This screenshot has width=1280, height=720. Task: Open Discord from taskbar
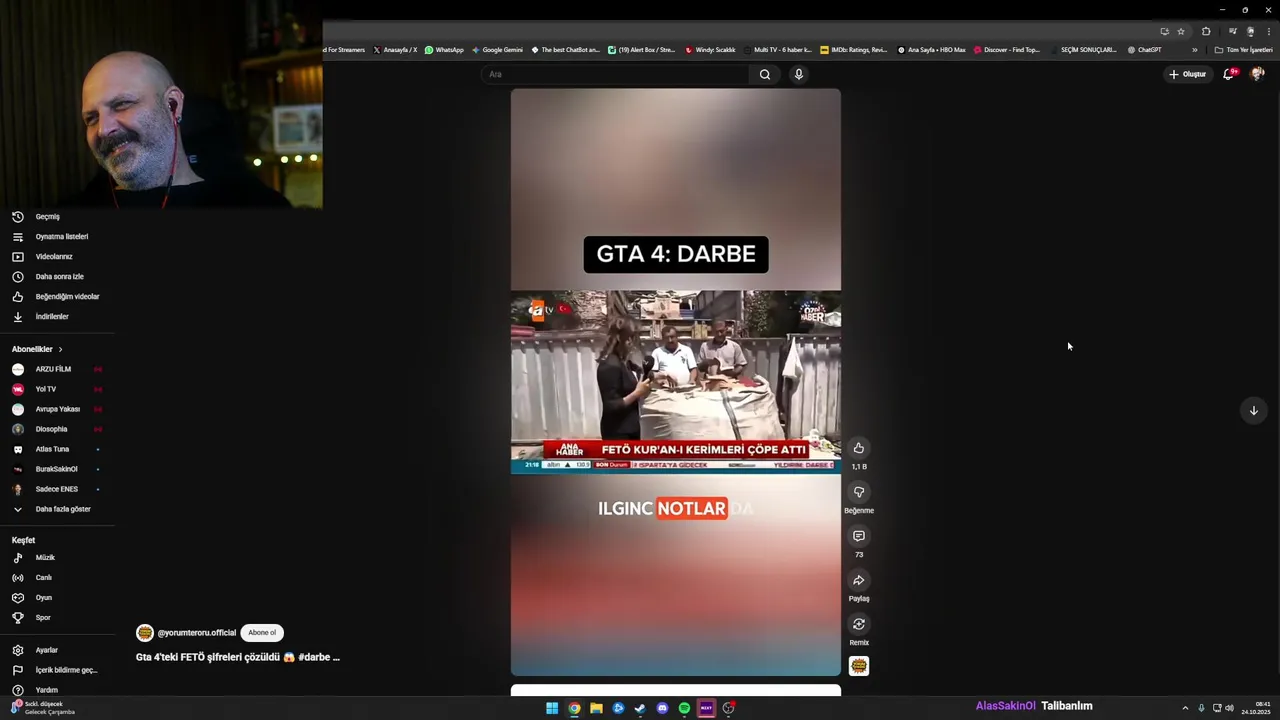662,708
